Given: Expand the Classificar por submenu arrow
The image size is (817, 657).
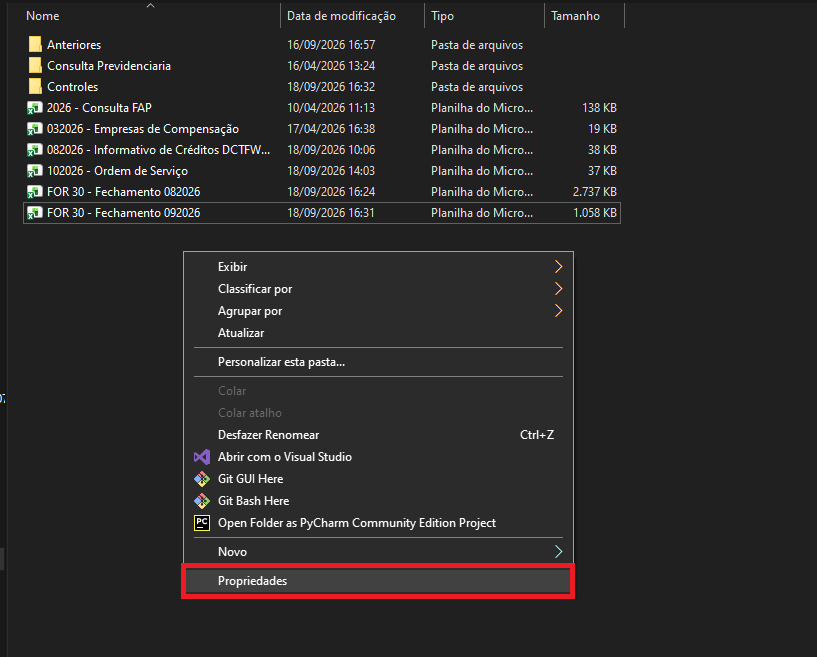Looking at the screenshot, I should tap(558, 289).
